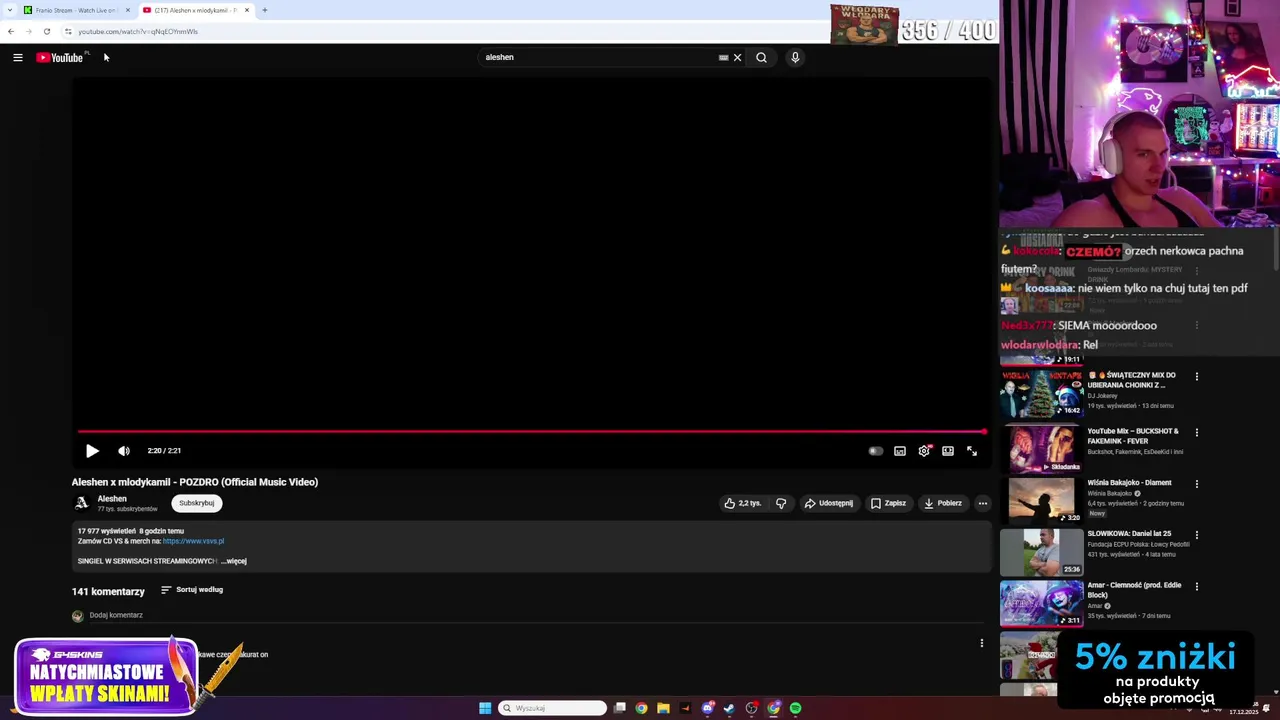Open Task View in the taskbar
This screenshot has width=1280, height=720.
pos(620,708)
